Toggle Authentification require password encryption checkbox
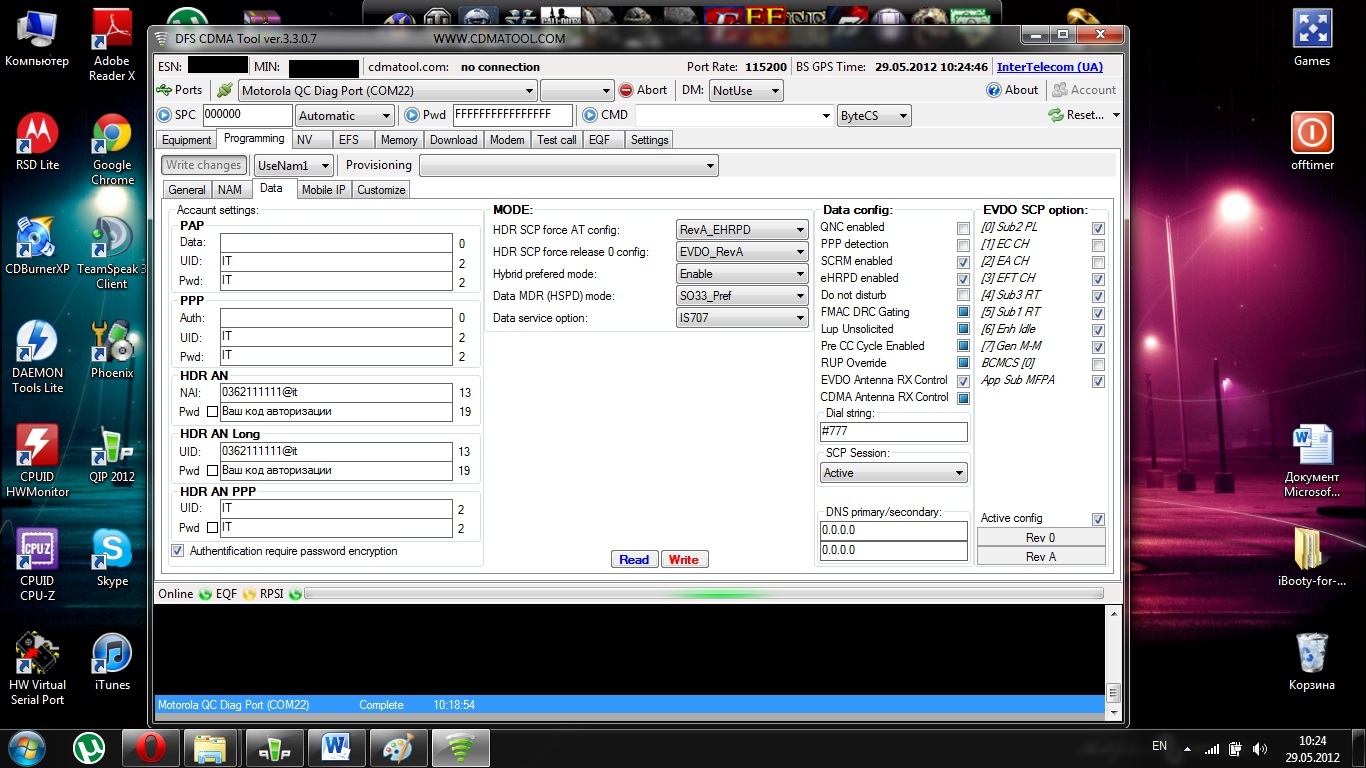This screenshot has height=768, width=1366. tap(178, 551)
